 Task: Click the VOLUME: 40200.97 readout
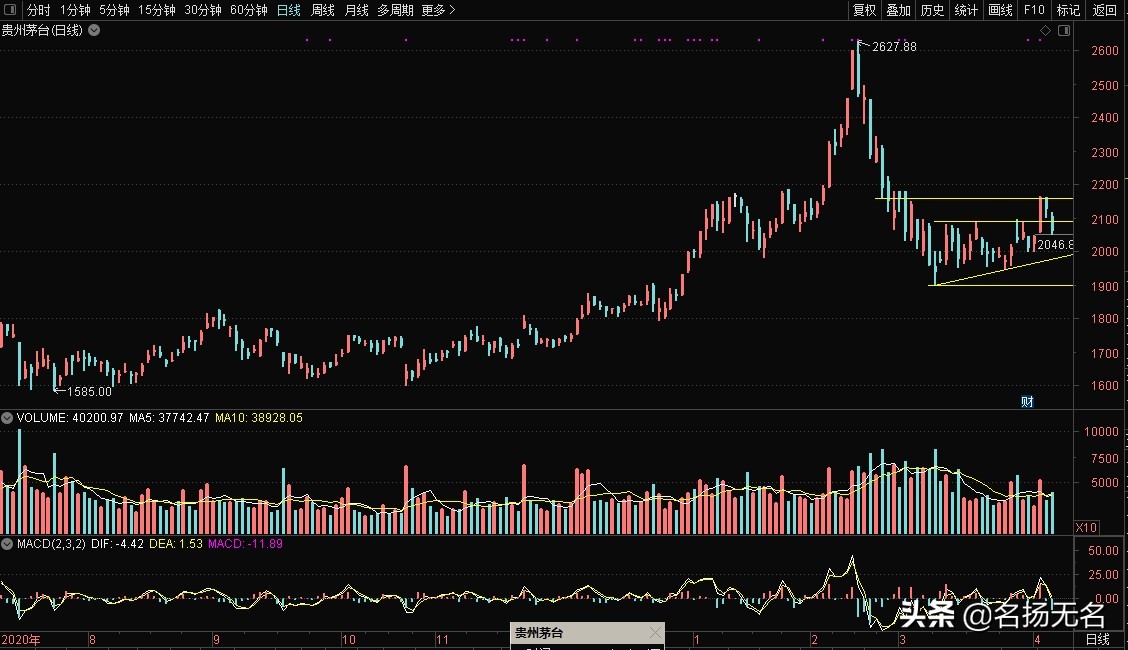[x=70, y=418]
